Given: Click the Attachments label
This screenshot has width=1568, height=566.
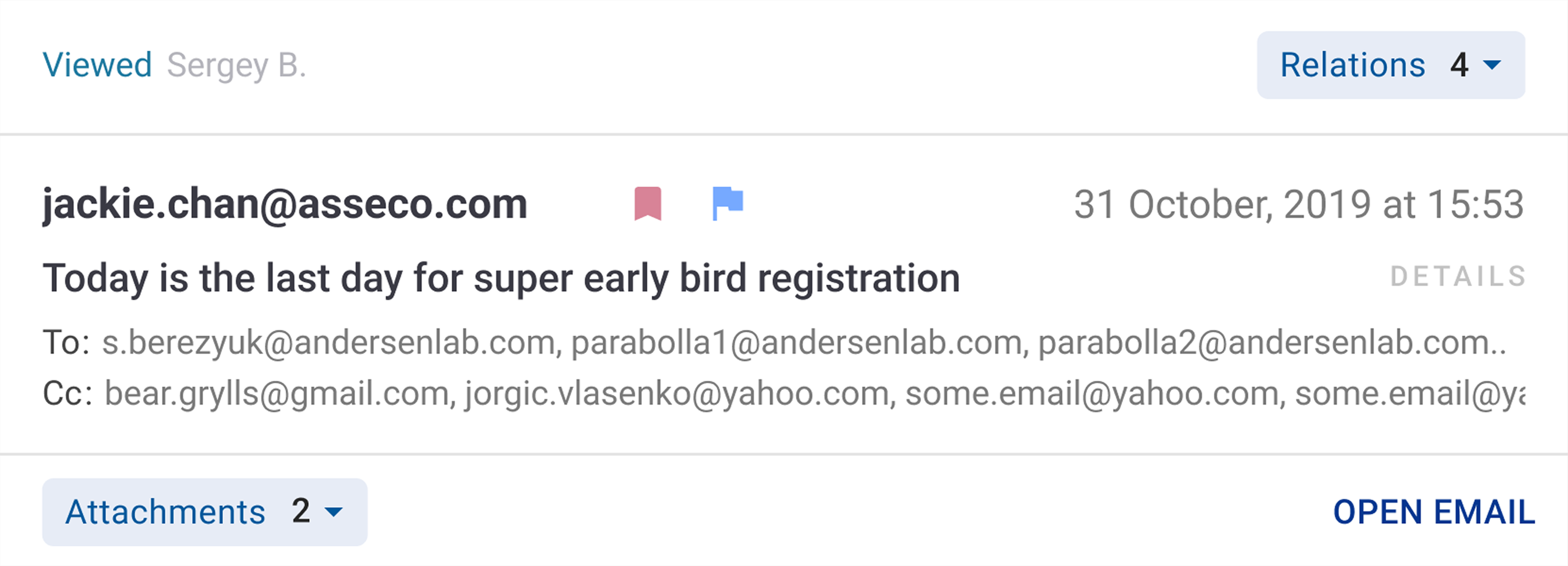Looking at the screenshot, I should point(165,512).
